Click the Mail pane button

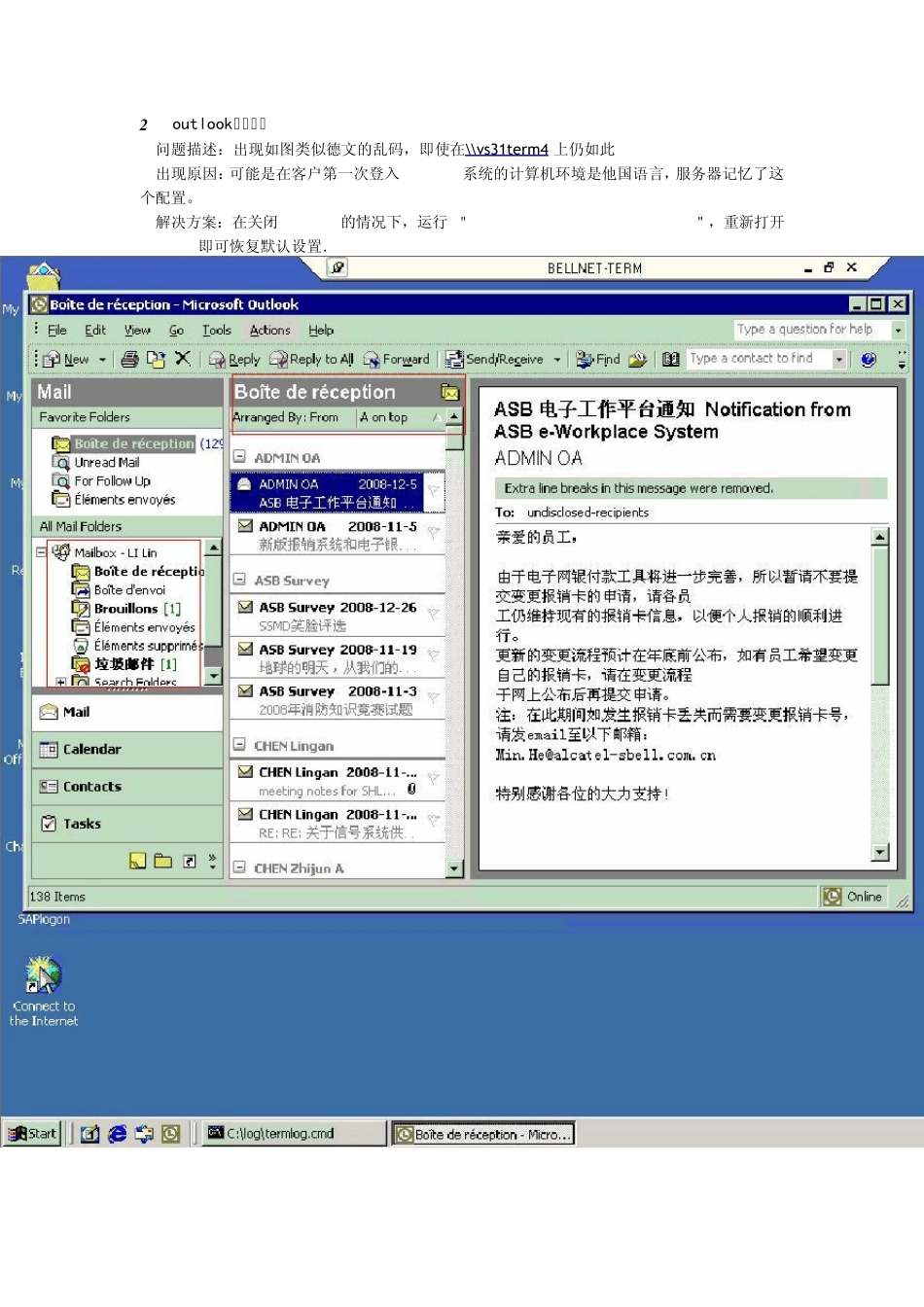[127, 712]
